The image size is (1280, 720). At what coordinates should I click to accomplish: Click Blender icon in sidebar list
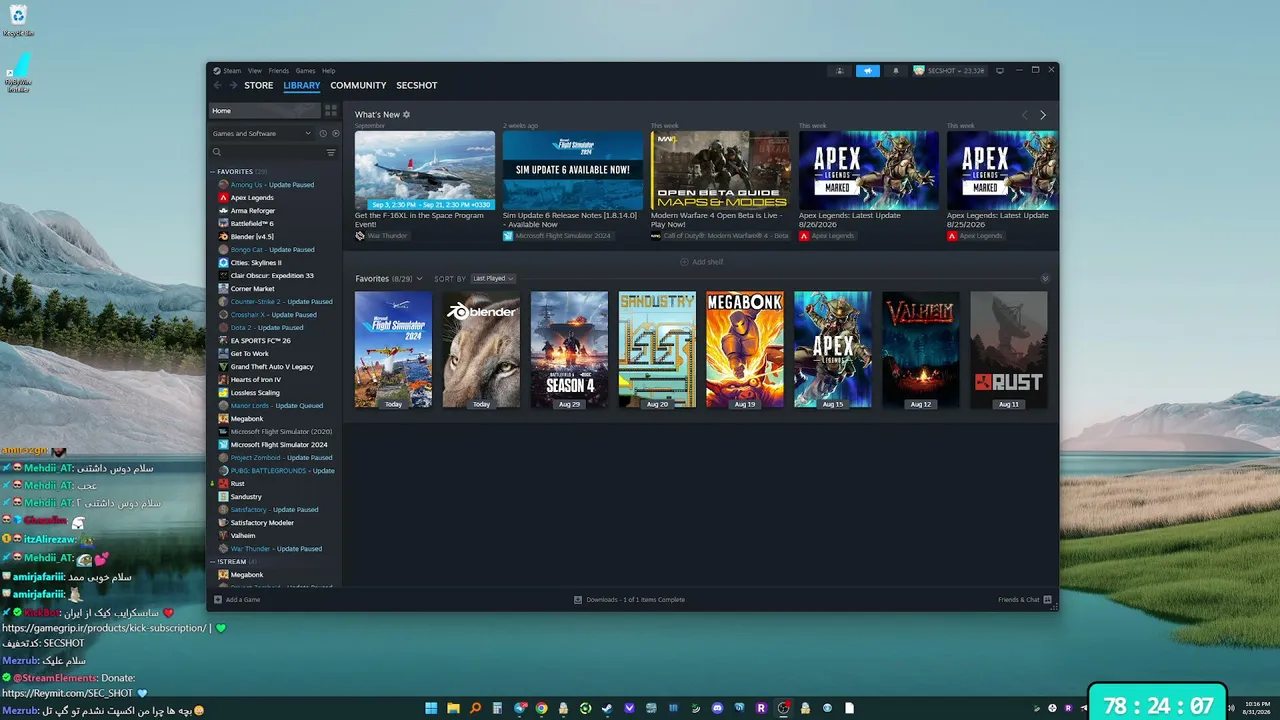pyautogui.click(x=223, y=237)
